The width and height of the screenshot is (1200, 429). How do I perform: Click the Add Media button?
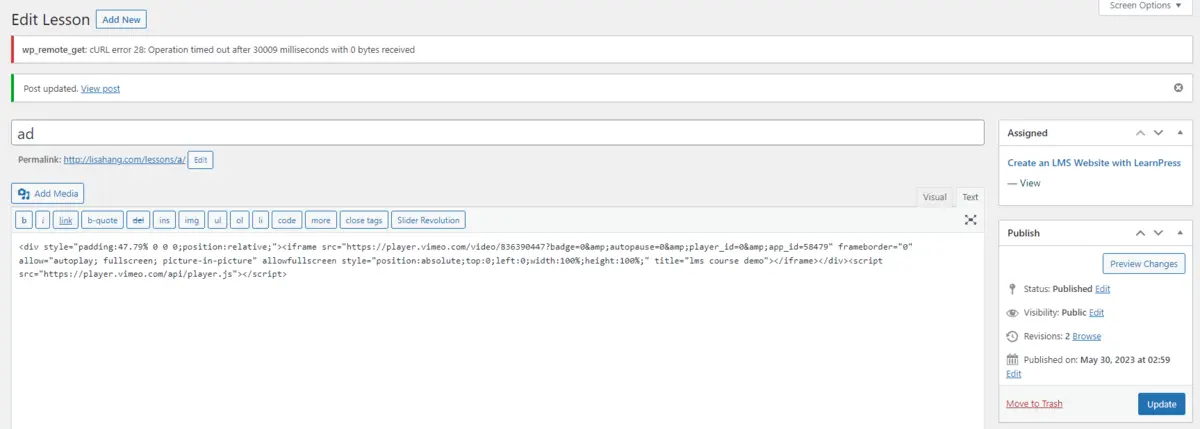pyautogui.click(x=48, y=194)
